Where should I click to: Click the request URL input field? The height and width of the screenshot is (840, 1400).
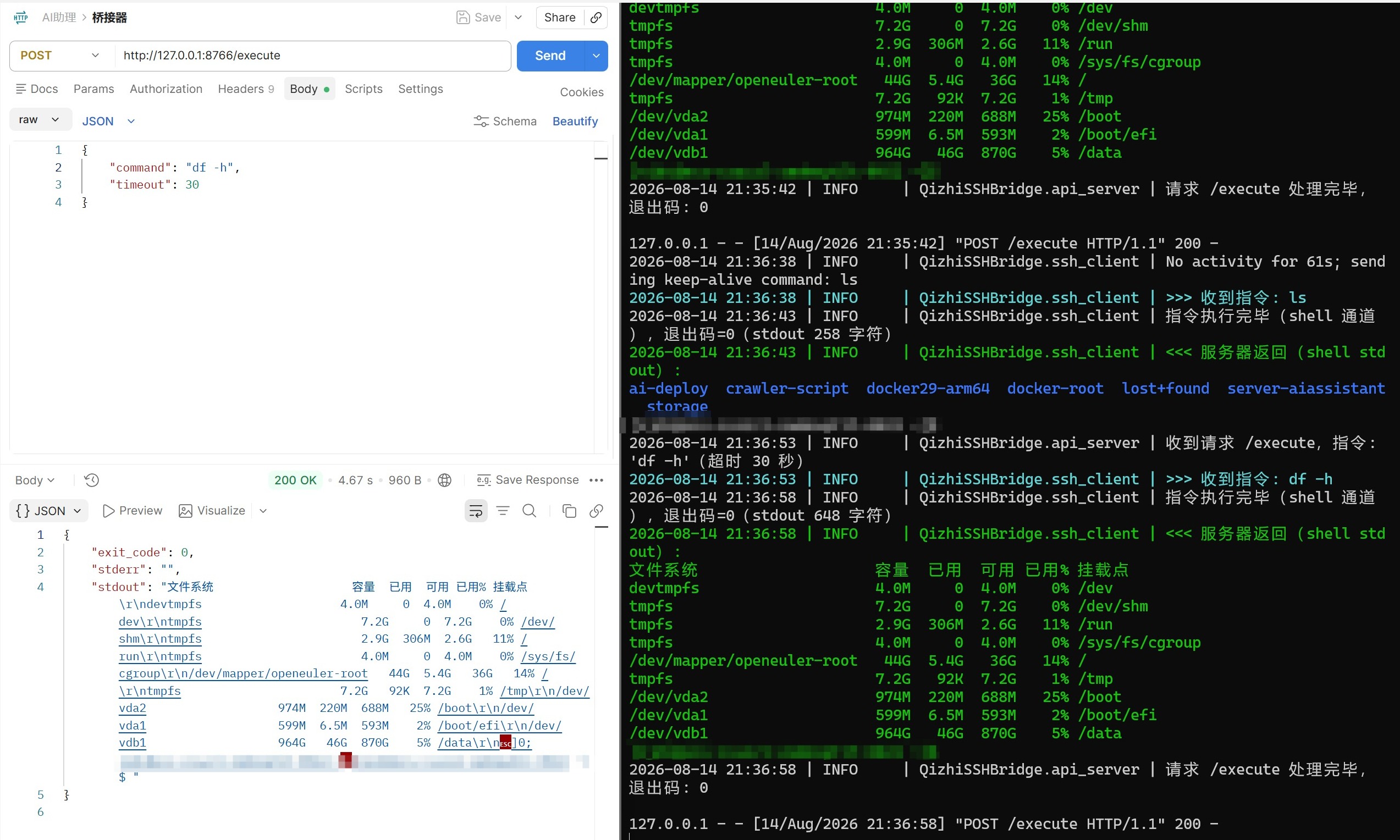[x=313, y=56]
